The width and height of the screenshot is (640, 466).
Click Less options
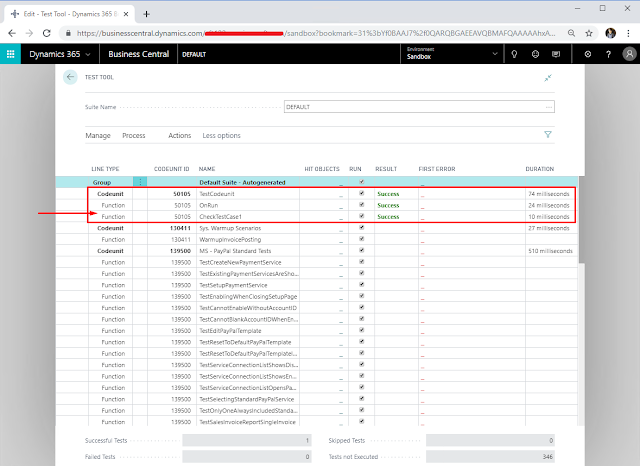point(221,135)
